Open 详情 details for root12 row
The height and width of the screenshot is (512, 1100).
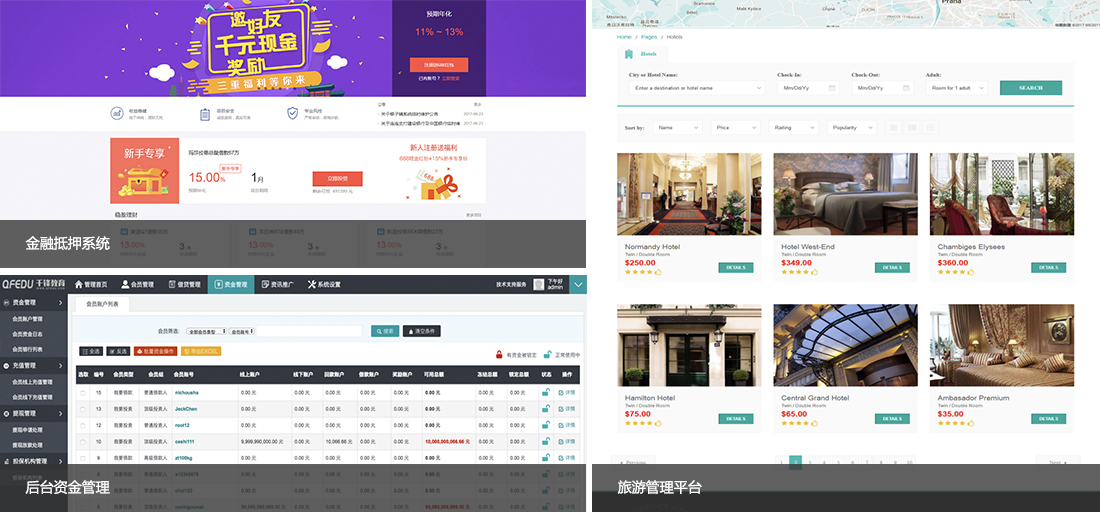(567, 426)
